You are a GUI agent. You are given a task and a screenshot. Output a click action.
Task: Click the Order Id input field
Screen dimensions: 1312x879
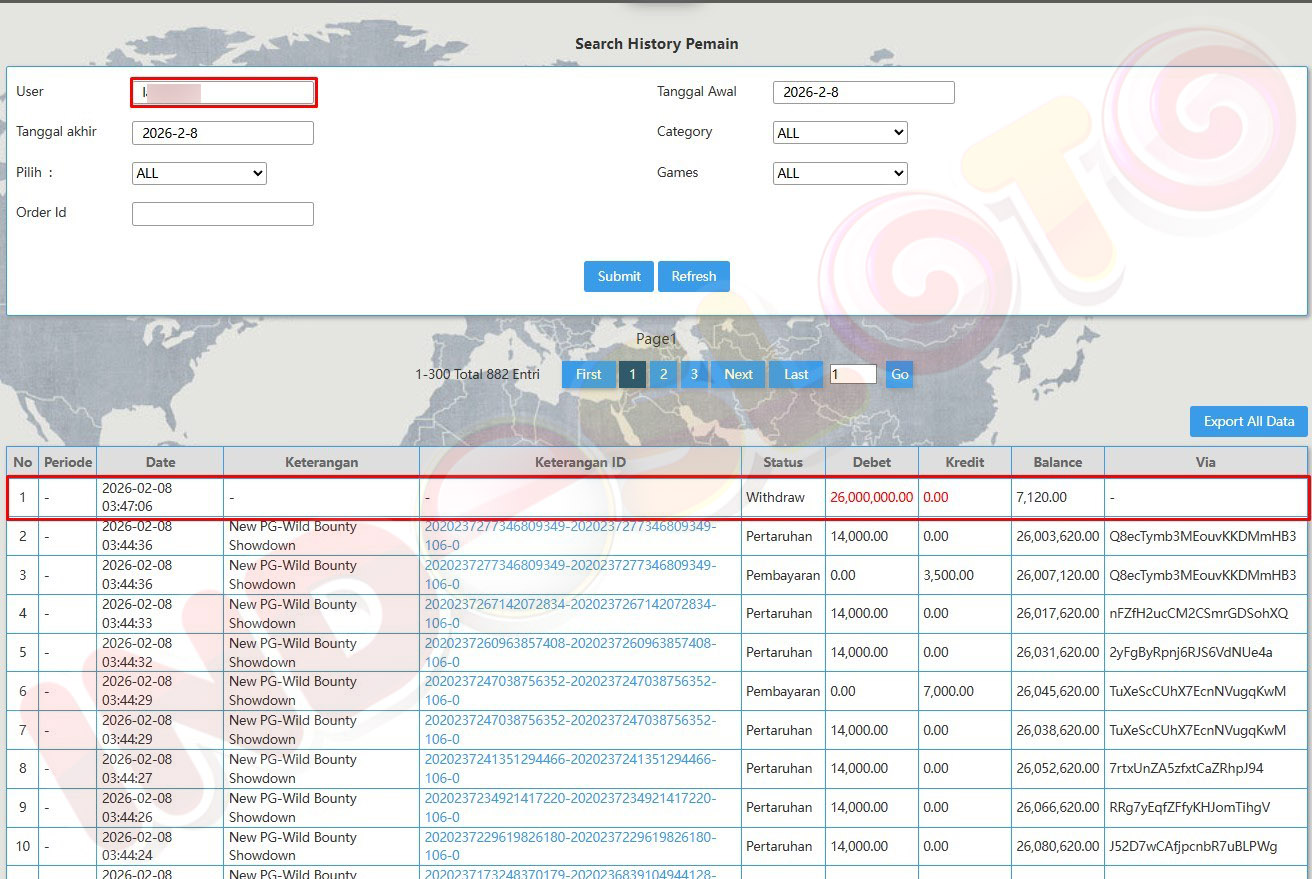coord(222,213)
